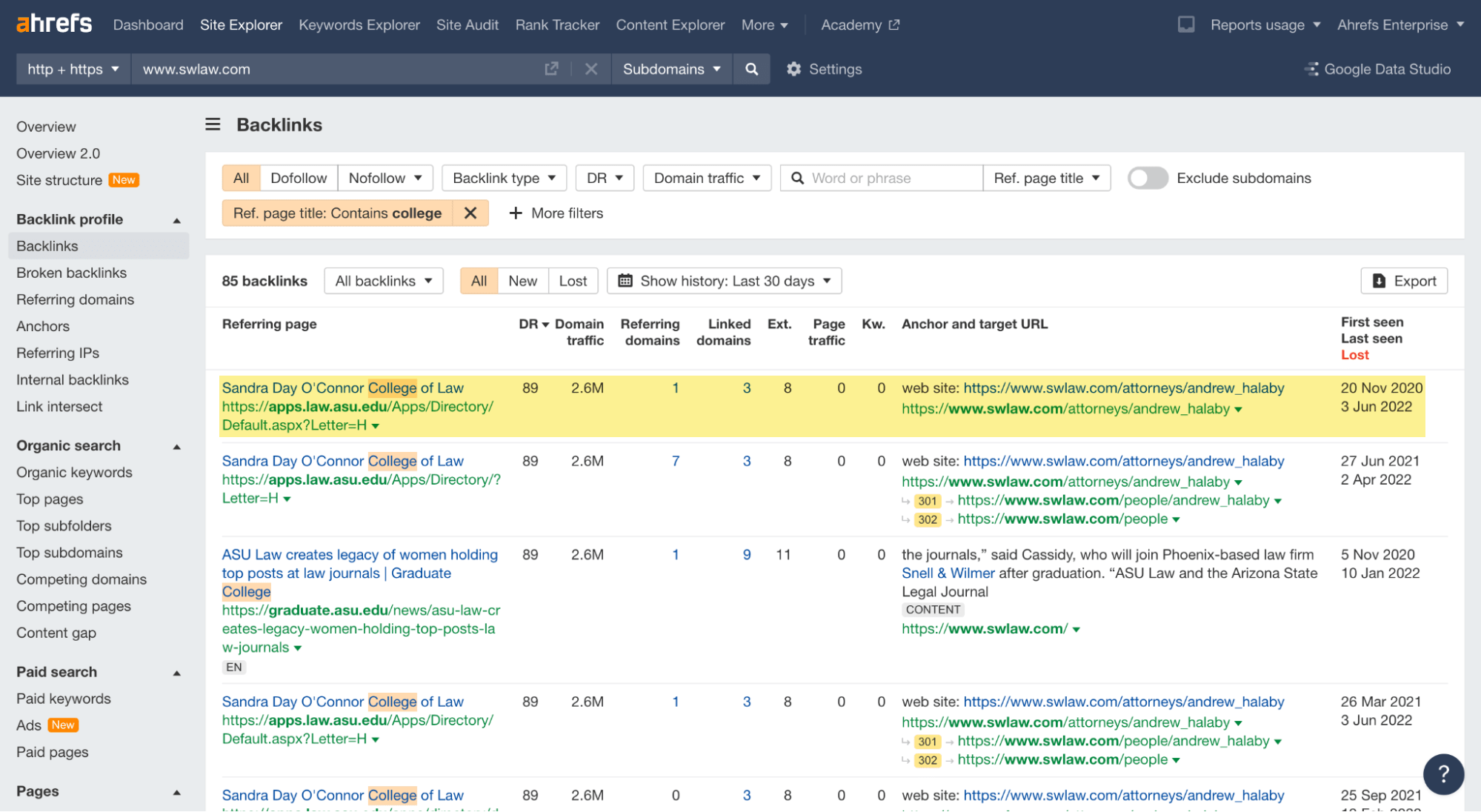
Task: Click the Content Explorer nav icon
Action: pos(670,23)
